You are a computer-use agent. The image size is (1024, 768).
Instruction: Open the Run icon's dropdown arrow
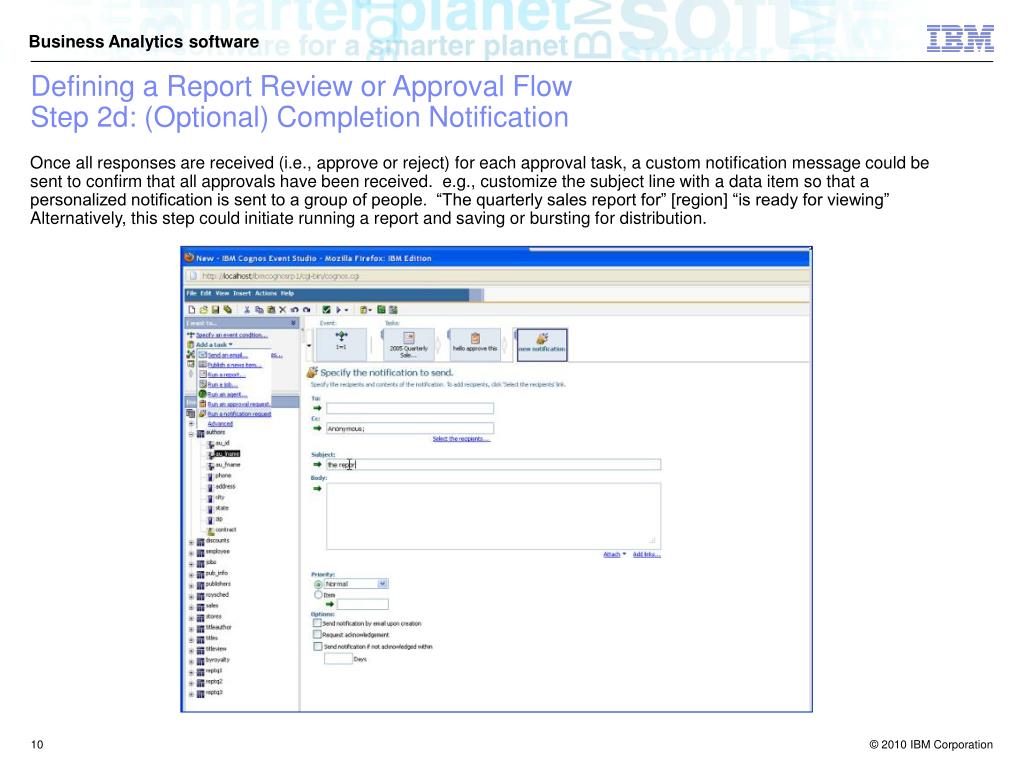click(x=346, y=310)
